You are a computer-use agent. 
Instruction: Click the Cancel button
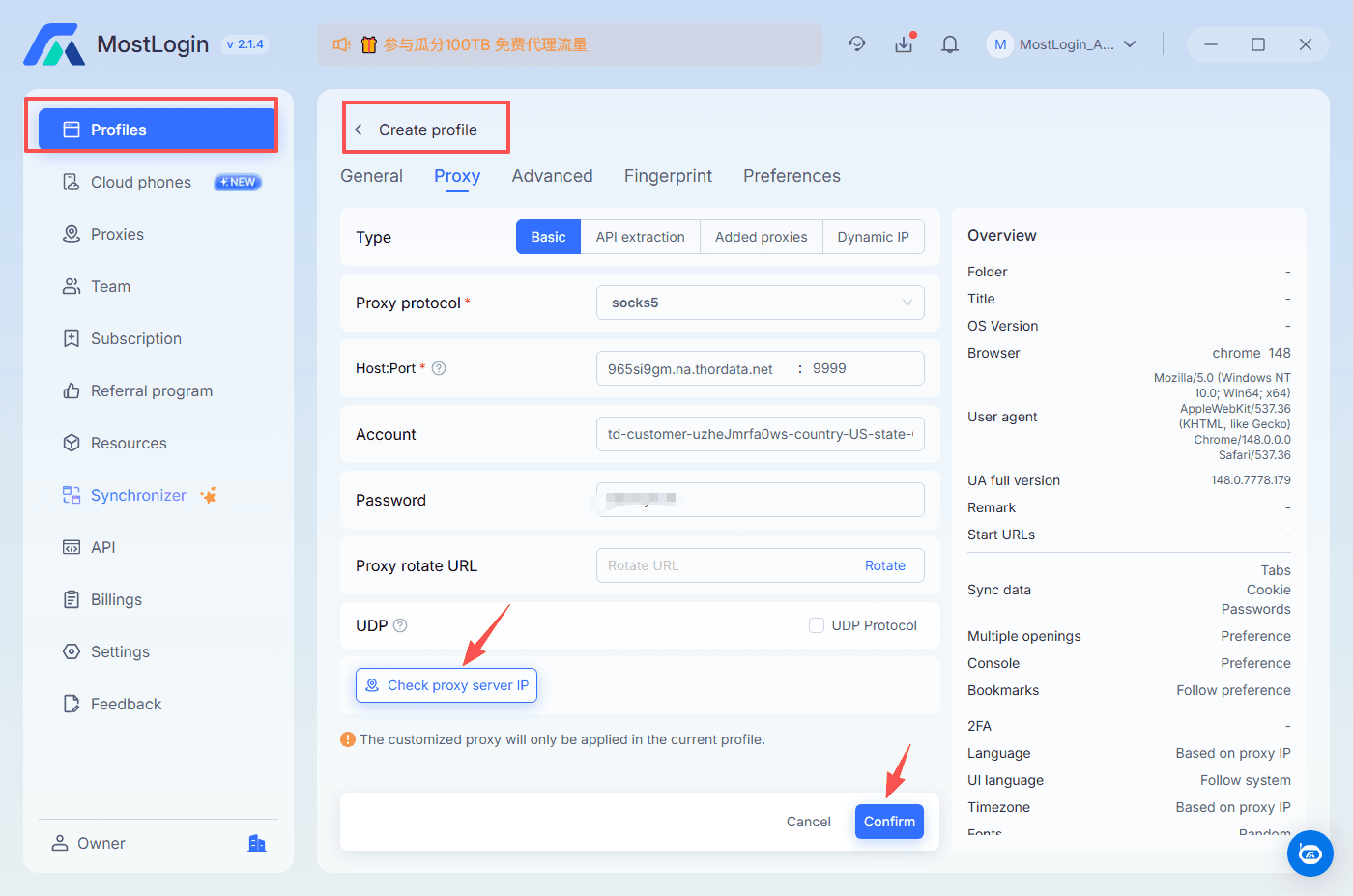click(x=809, y=822)
